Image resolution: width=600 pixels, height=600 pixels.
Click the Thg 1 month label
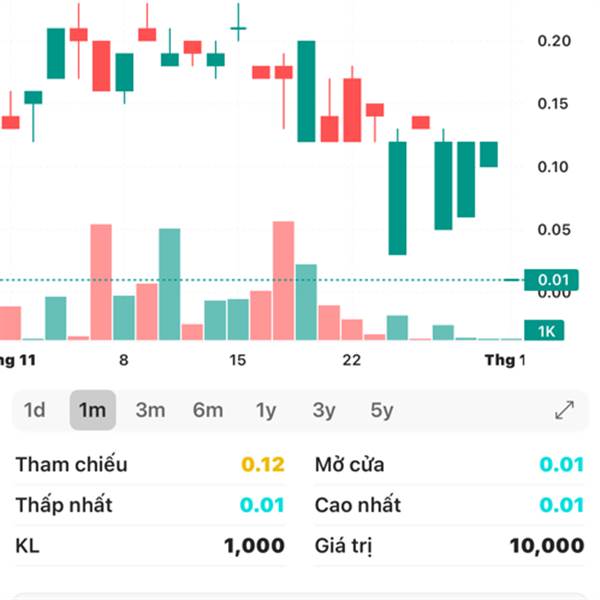tap(505, 360)
